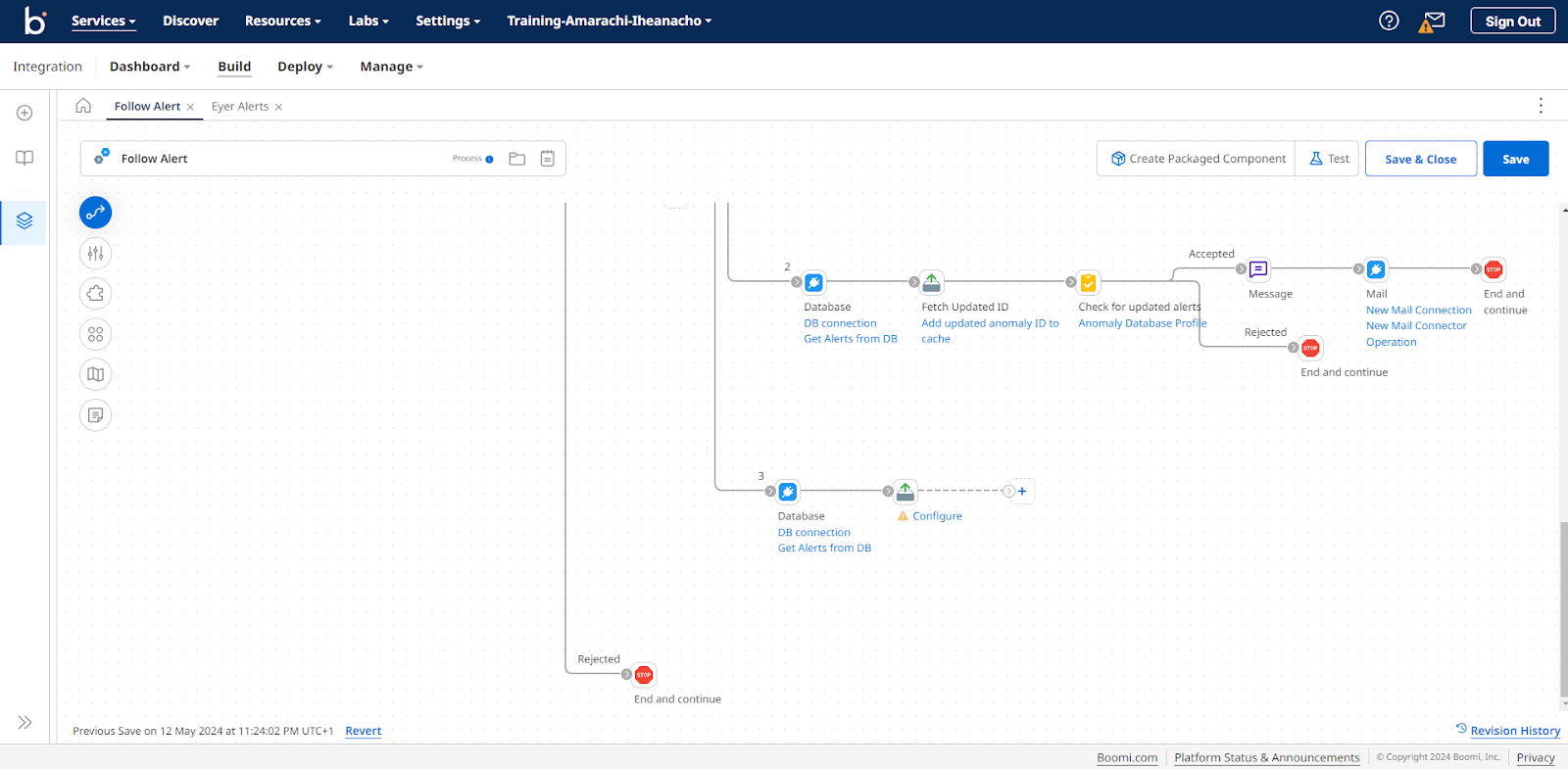
Task: Click the Configure warning link
Action: (x=937, y=516)
